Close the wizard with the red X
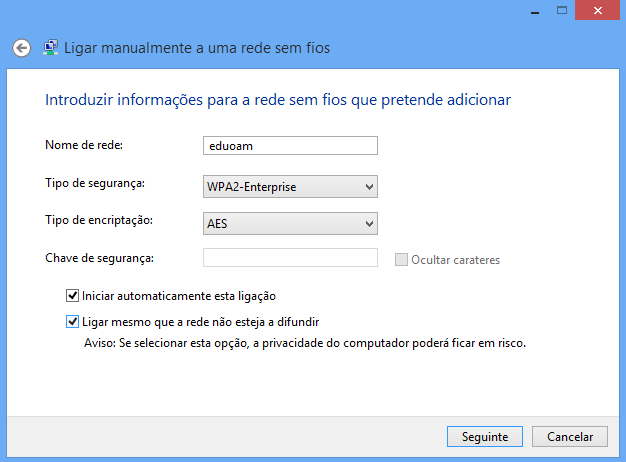The height and width of the screenshot is (462, 626). 597,10
